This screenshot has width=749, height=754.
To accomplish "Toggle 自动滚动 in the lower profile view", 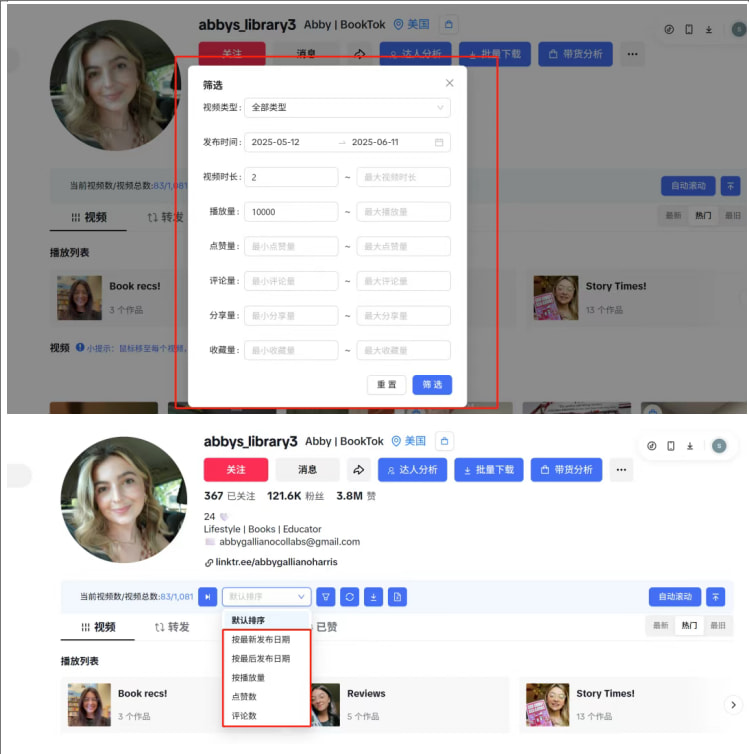I will [674, 597].
